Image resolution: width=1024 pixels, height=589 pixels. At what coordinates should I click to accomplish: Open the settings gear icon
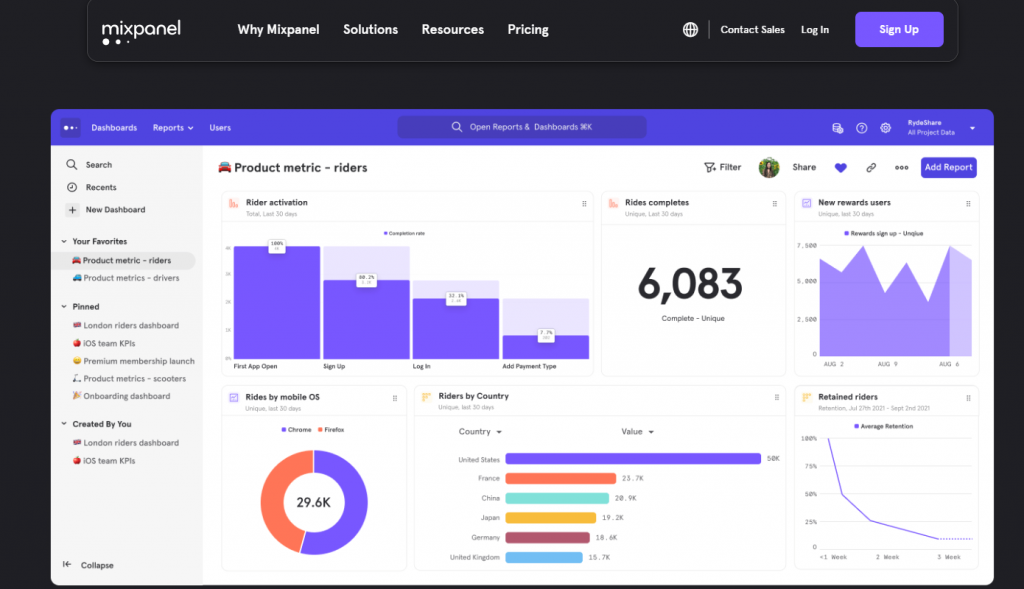885,128
